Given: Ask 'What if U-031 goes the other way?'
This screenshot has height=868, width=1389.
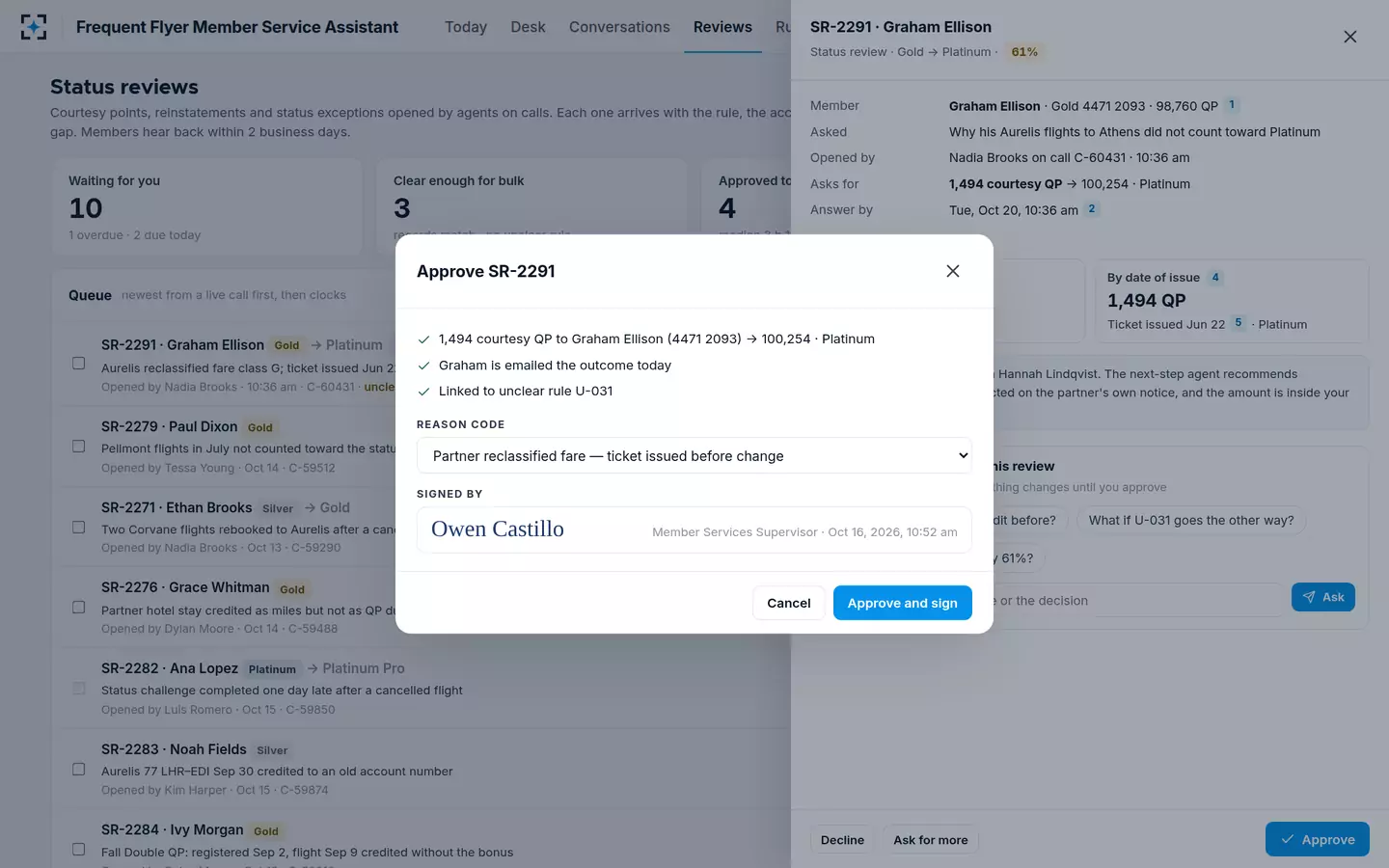Looking at the screenshot, I should [1191, 520].
